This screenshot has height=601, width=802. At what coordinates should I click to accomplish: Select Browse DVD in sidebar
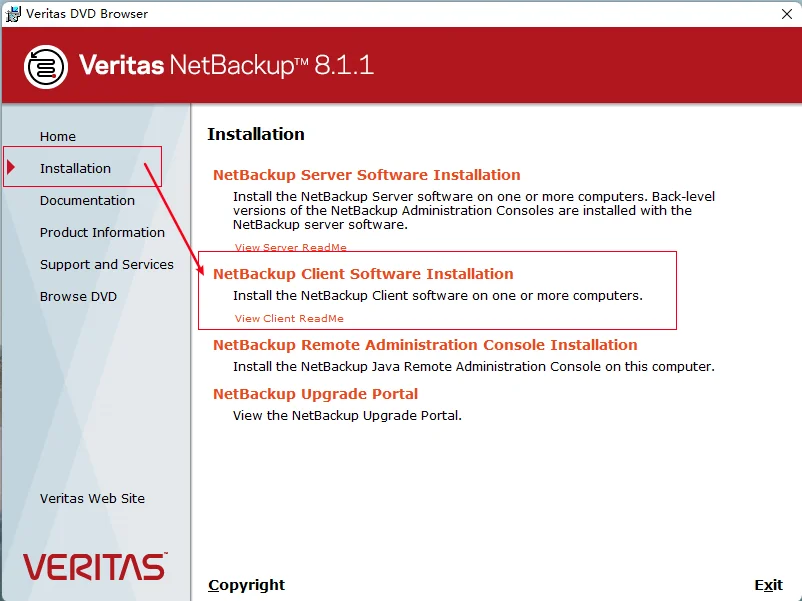[x=78, y=297]
